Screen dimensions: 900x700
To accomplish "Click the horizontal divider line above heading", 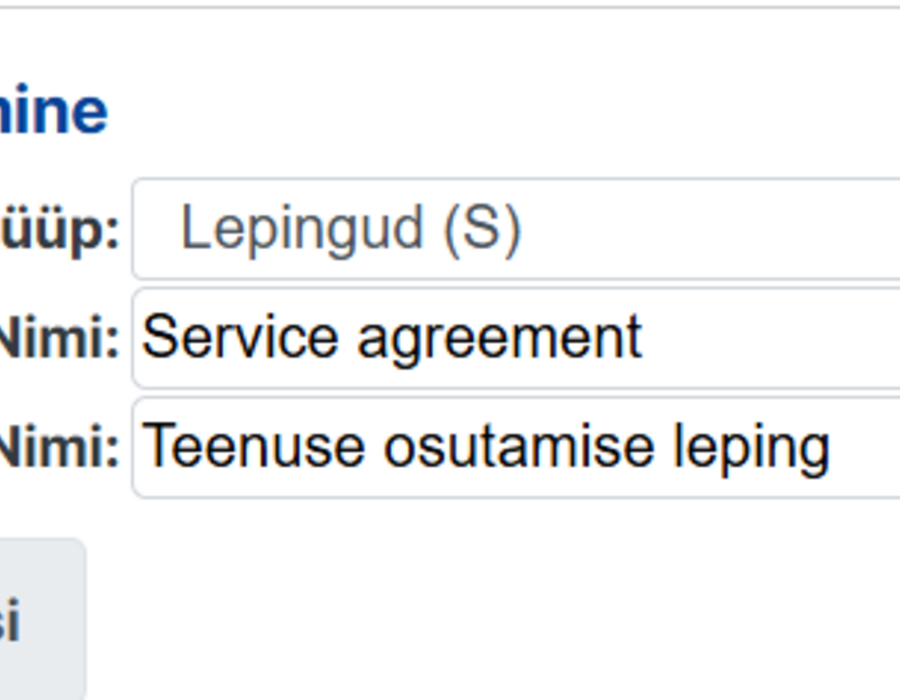I will [x=450, y=7].
